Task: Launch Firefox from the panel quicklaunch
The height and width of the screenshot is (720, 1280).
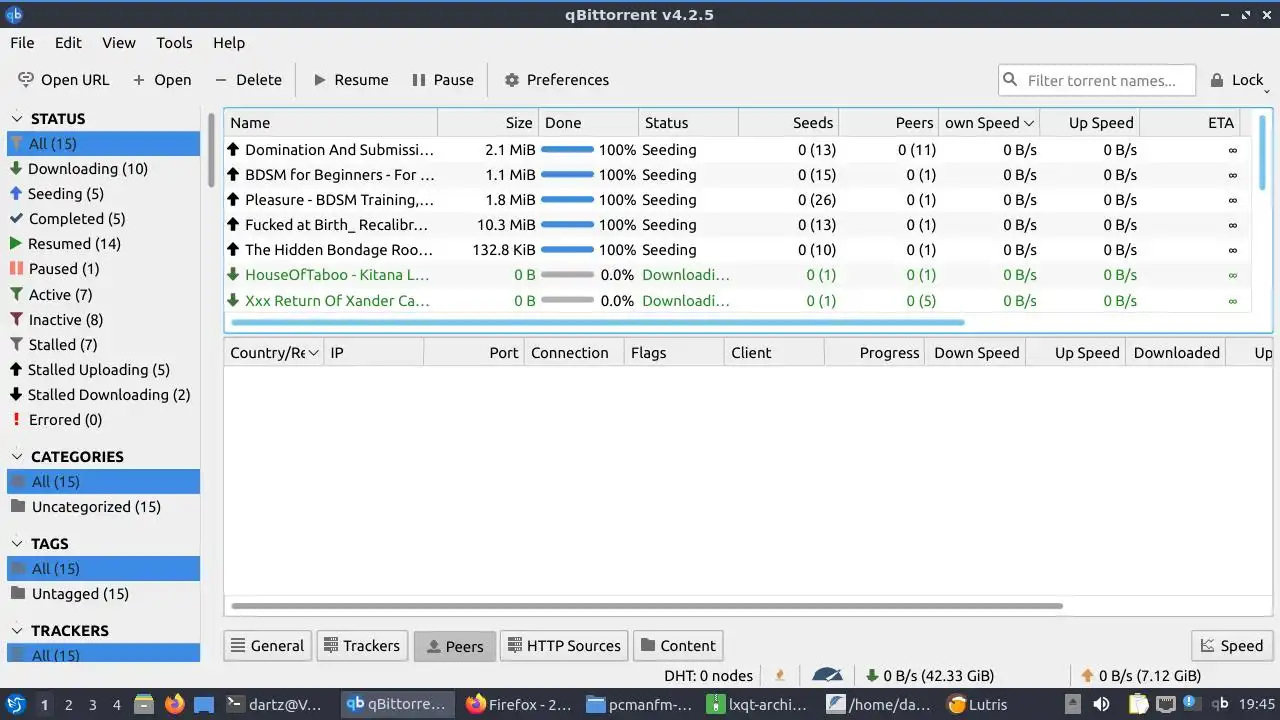Action: pyautogui.click(x=175, y=704)
